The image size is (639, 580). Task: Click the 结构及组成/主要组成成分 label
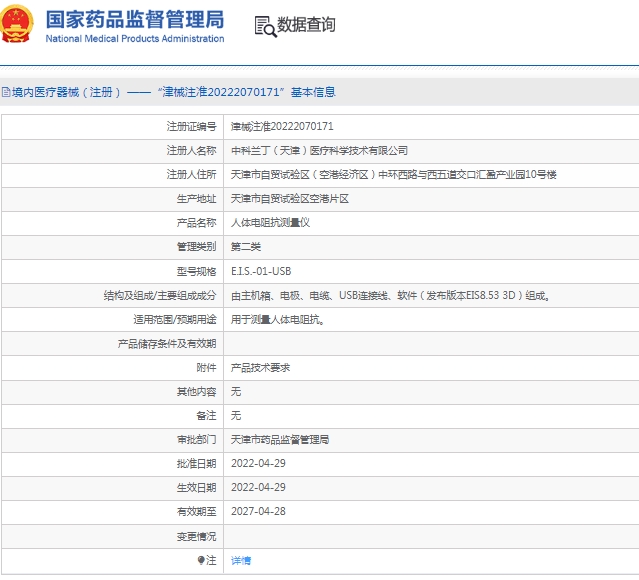click(x=160, y=295)
